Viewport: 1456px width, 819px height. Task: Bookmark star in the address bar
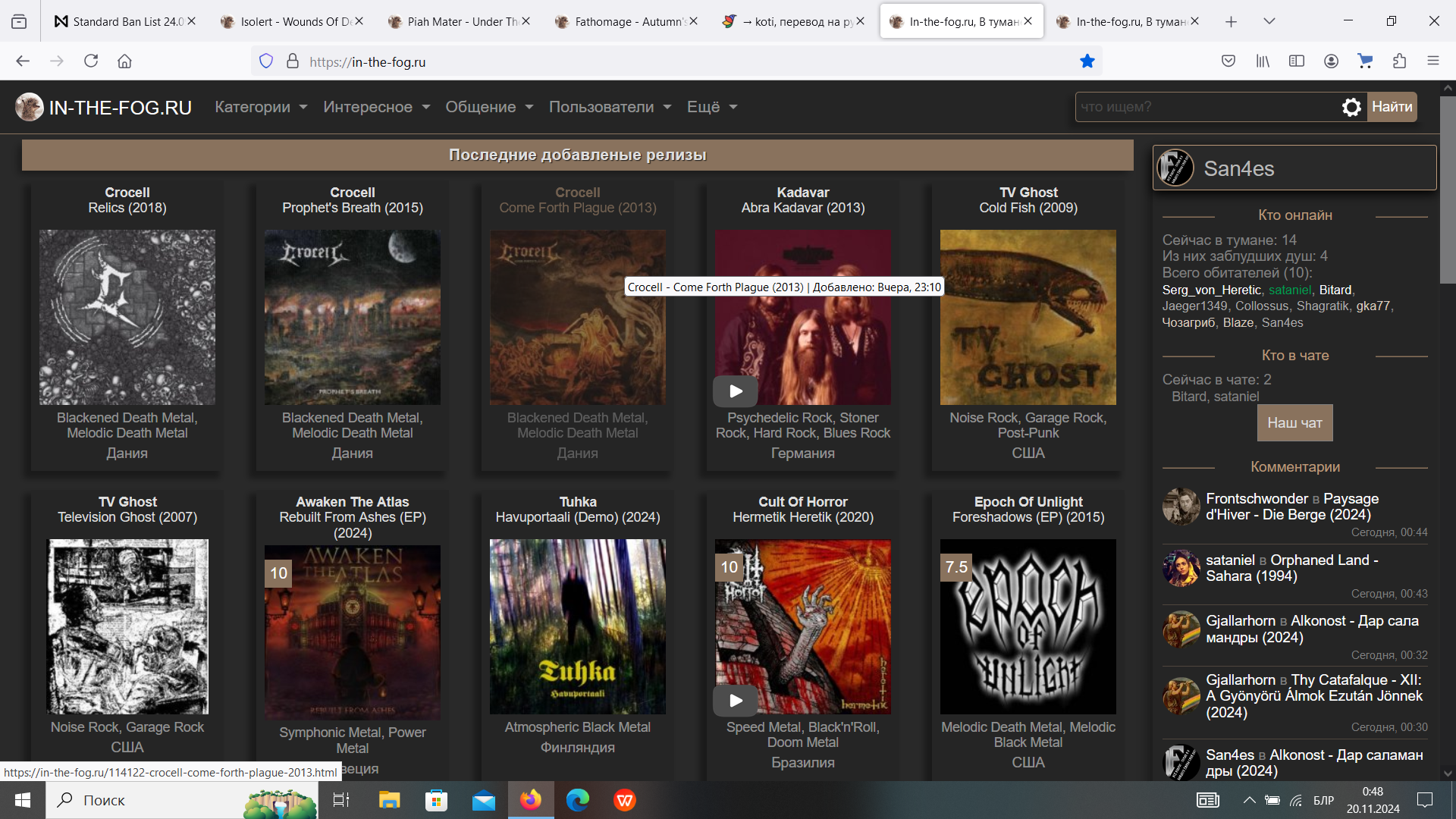(1087, 61)
